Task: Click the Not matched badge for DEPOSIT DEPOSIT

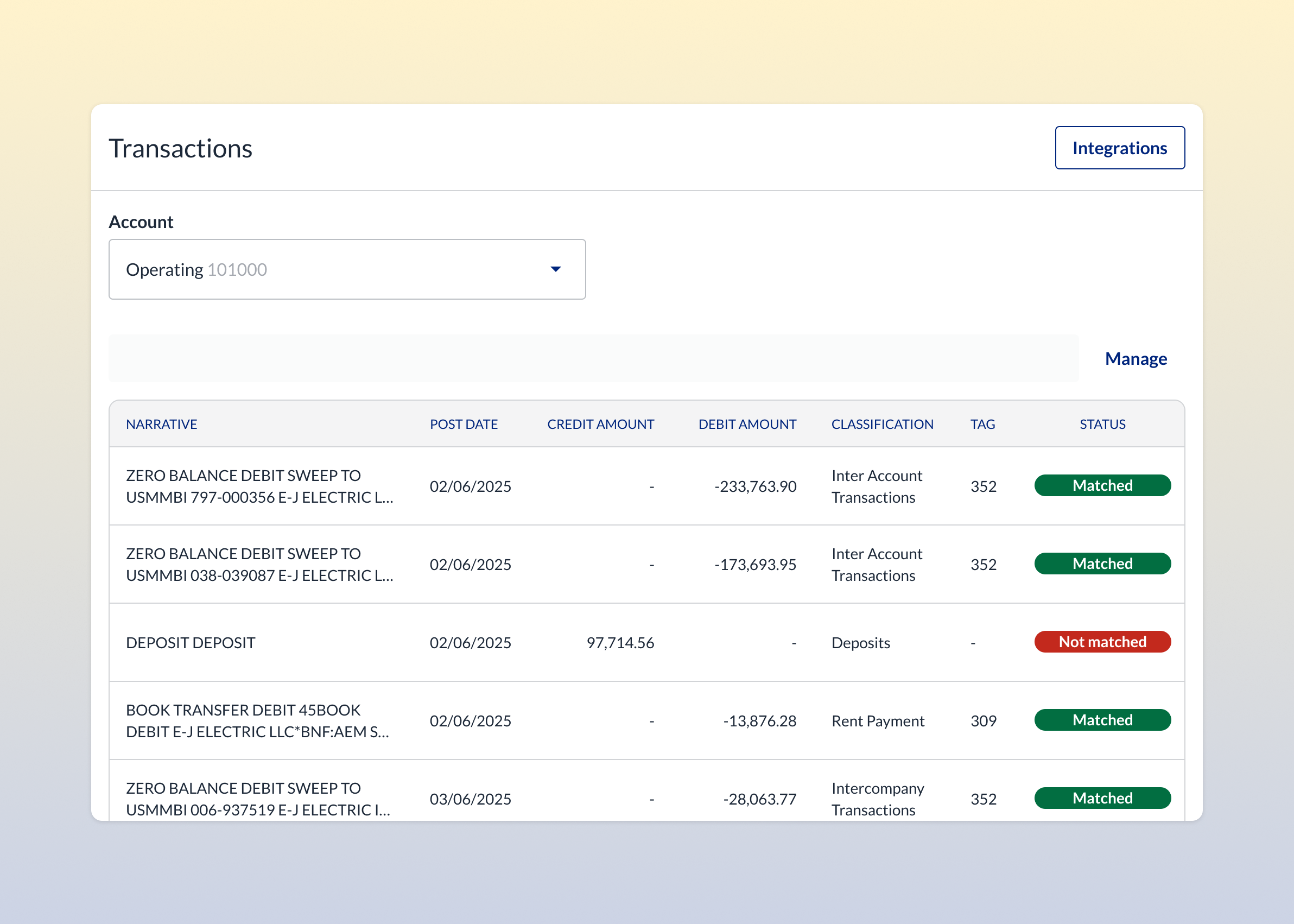Action: (1102, 642)
